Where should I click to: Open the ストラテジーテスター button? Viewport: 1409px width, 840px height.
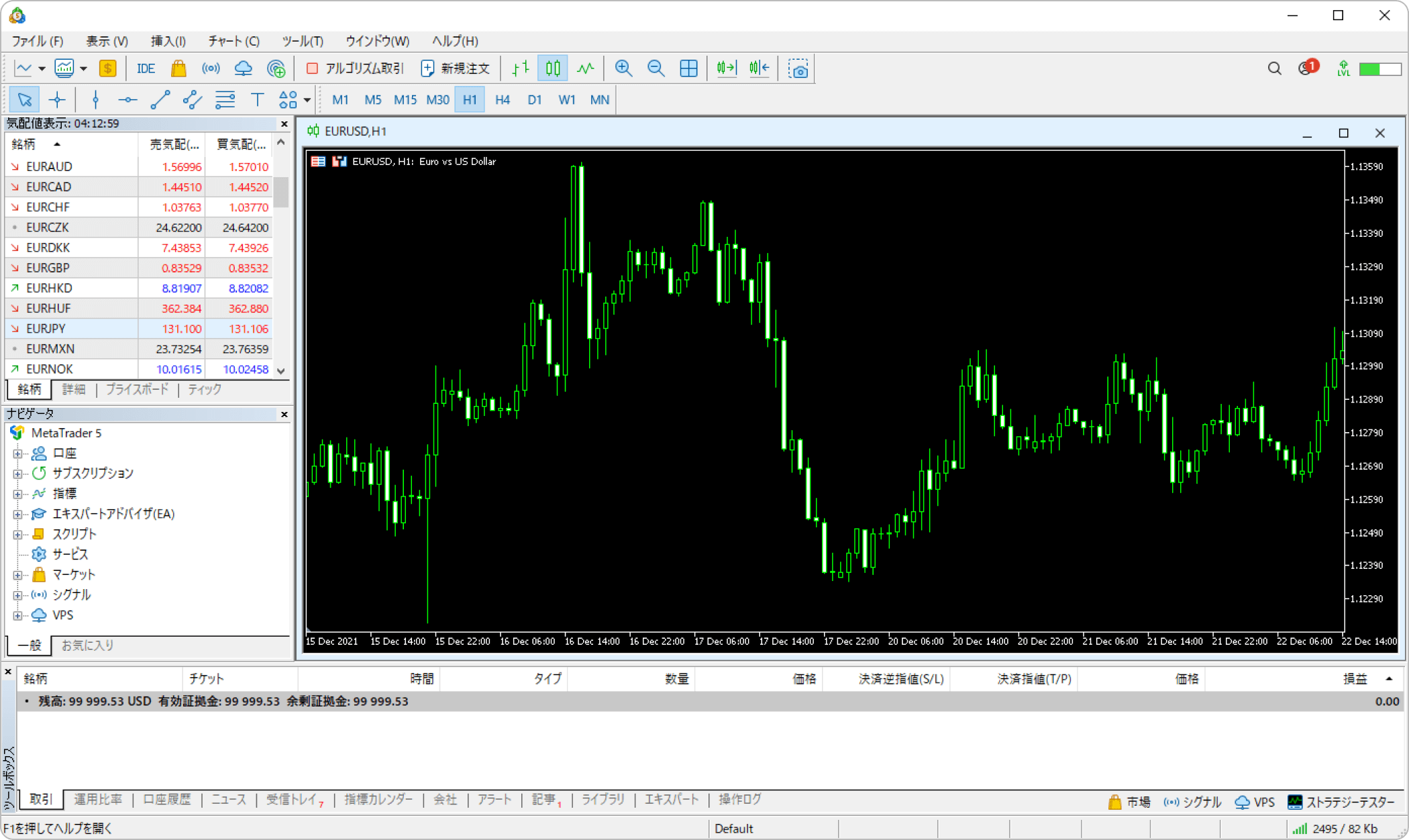tap(1342, 802)
